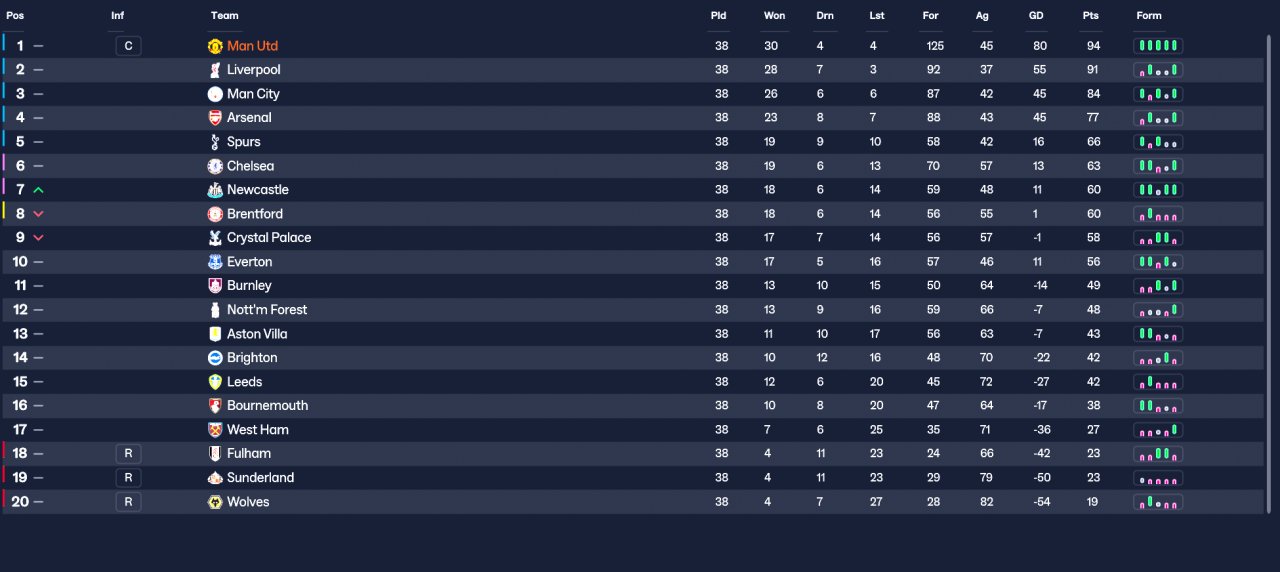Click the Newcastle crest icon
This screenshot has height=572, width=1280.
pos(215,190)
